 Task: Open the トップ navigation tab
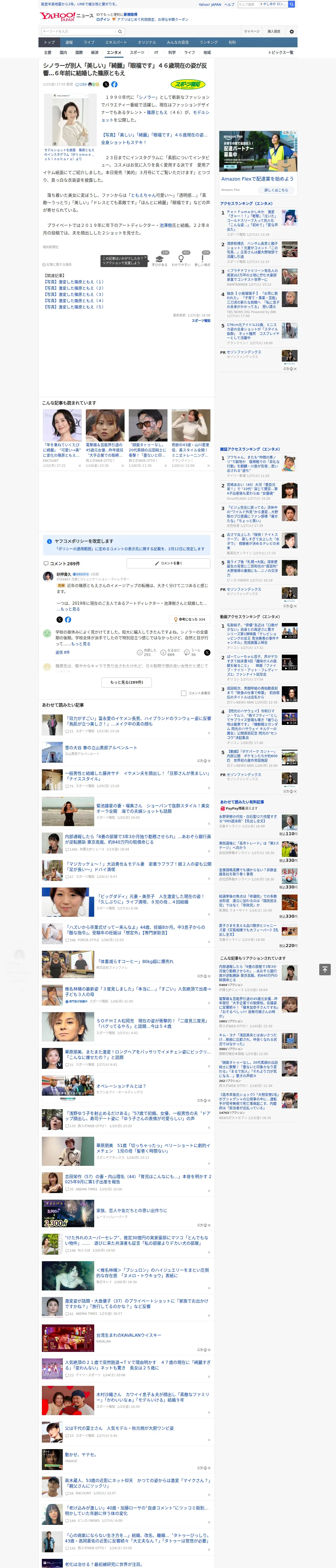pos(49,42)
